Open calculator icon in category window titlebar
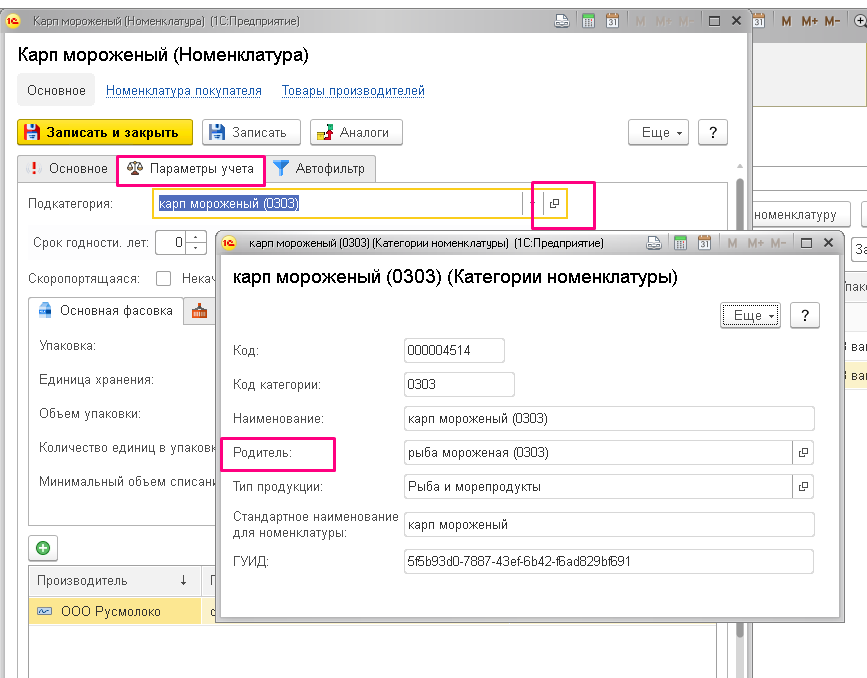 click(680, 243)
